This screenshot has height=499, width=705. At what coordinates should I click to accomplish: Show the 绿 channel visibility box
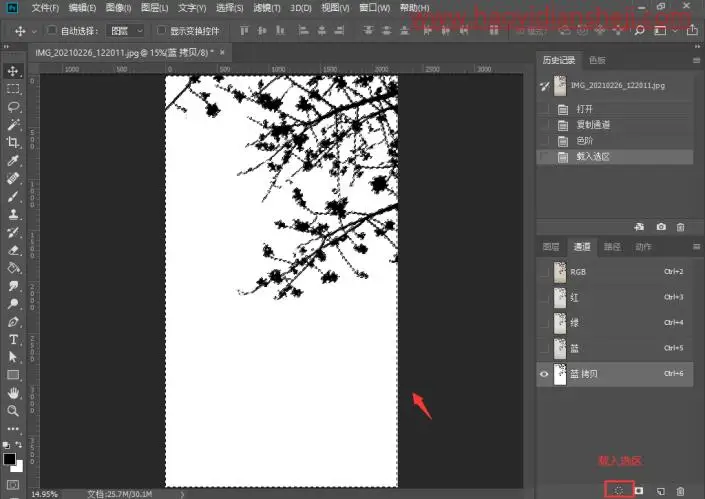[x=544, y=323]
